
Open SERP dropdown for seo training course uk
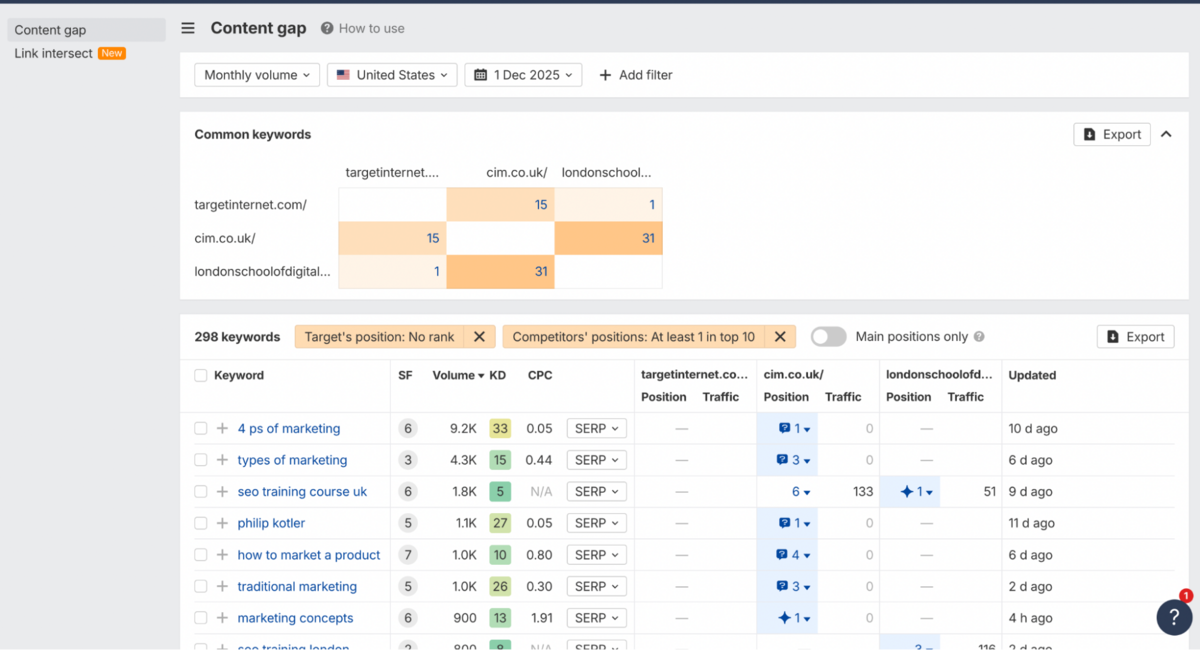point(597,491)
